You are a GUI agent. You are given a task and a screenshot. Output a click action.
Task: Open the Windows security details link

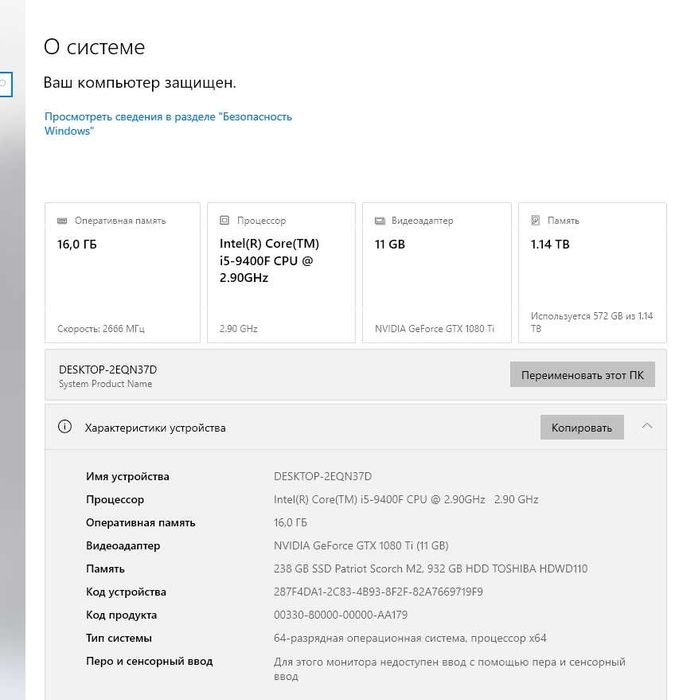pyautogui.click(x=168, y=124)
